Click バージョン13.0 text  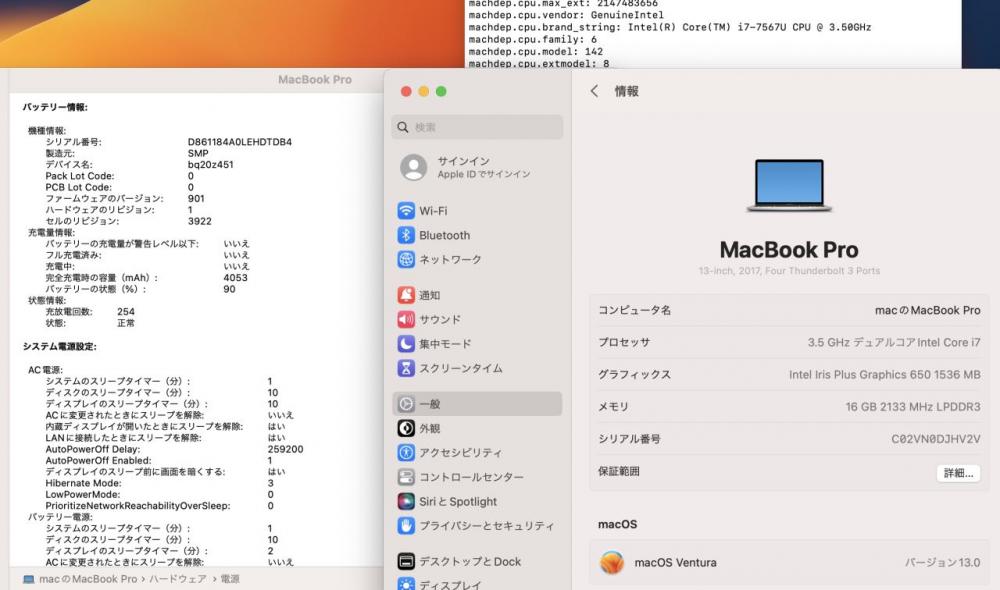pos(942,563)
